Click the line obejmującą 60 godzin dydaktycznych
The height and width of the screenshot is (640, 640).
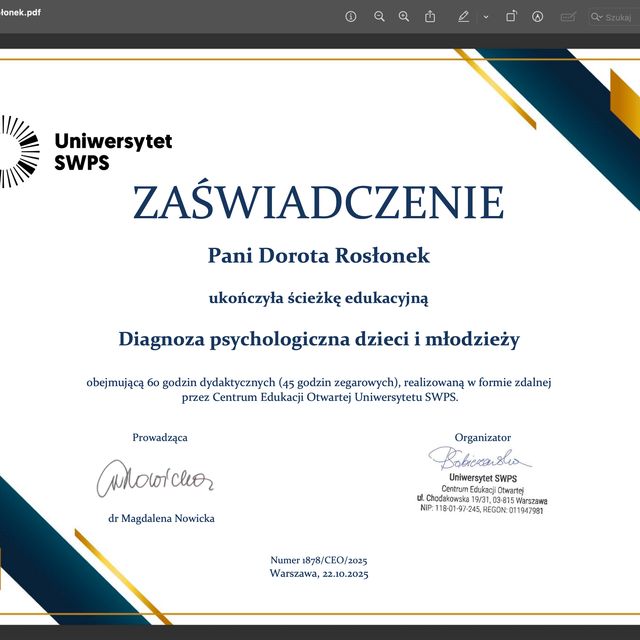[x=319, y=382]
